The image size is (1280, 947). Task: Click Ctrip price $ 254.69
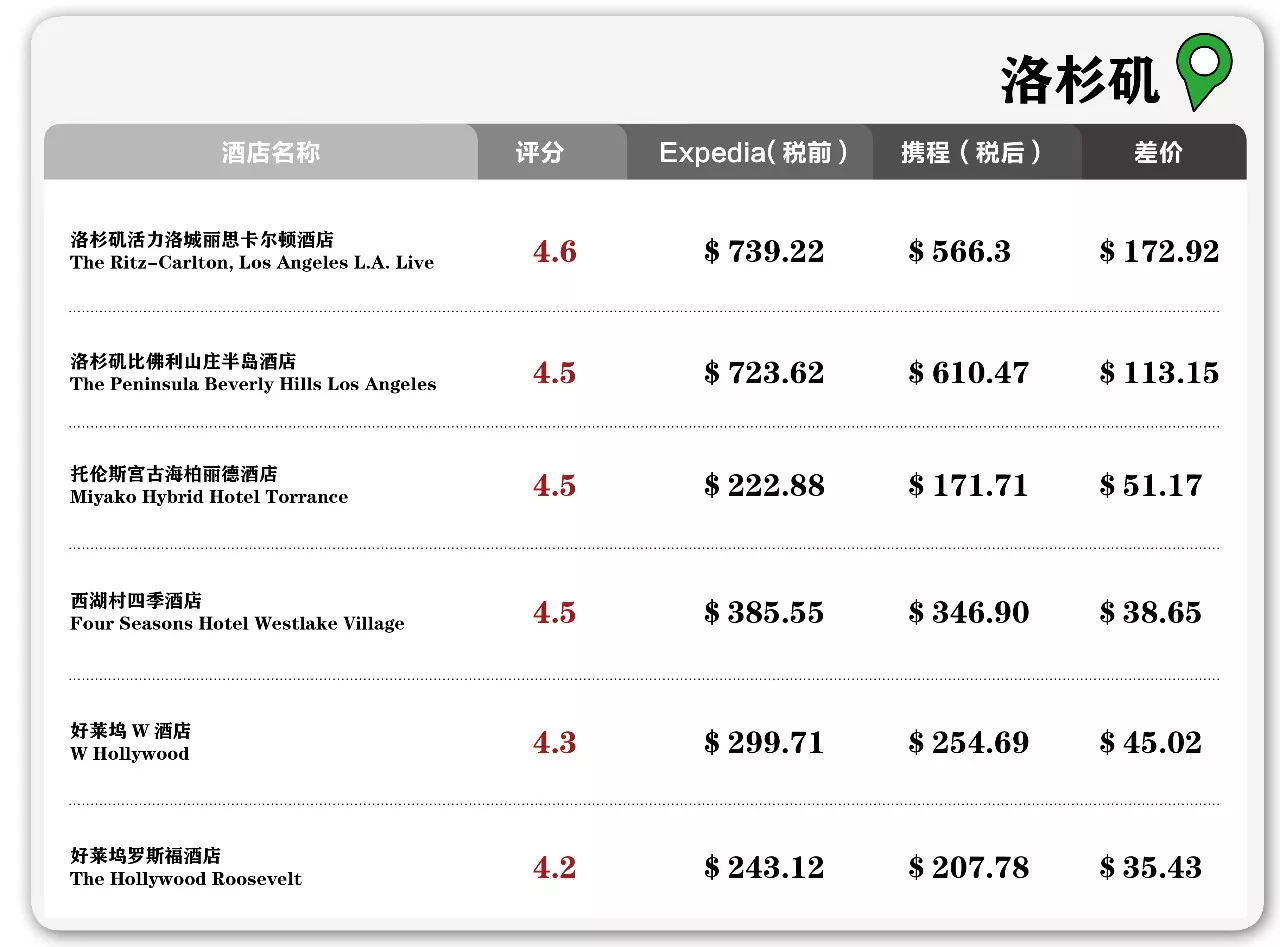pyautogui.click(x=969, y=743)
